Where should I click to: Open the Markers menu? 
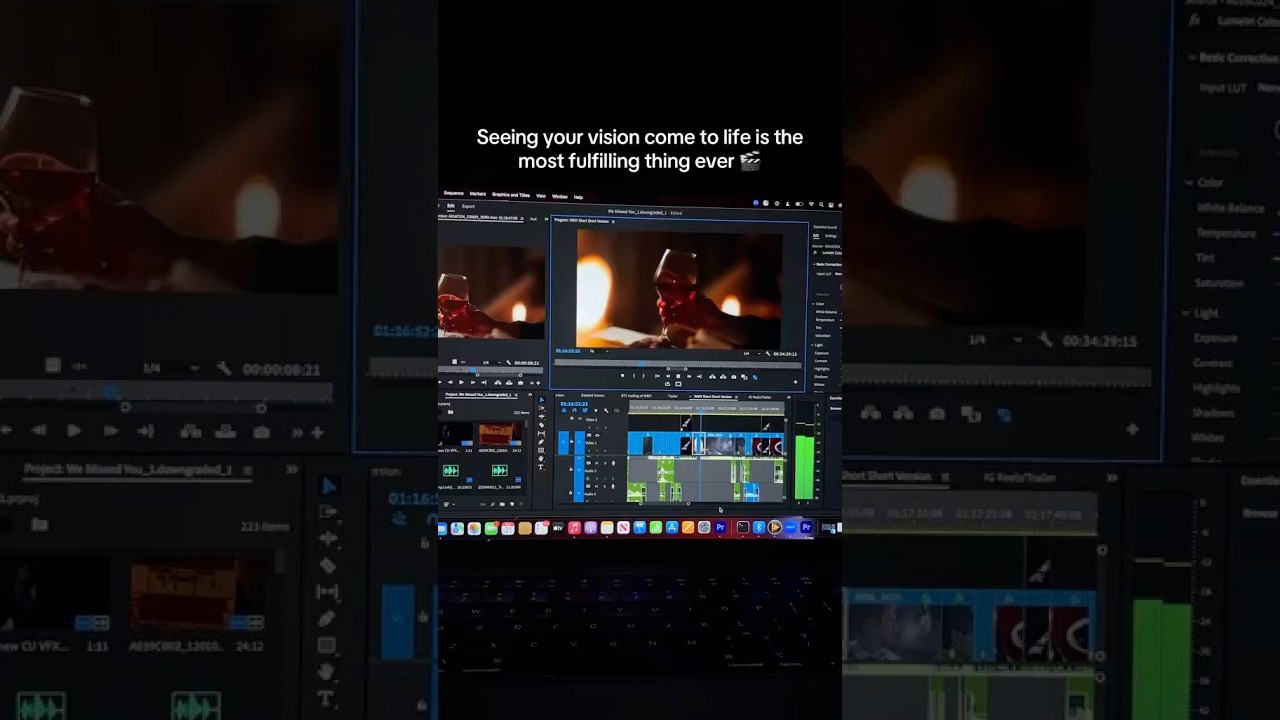(478, 194)
